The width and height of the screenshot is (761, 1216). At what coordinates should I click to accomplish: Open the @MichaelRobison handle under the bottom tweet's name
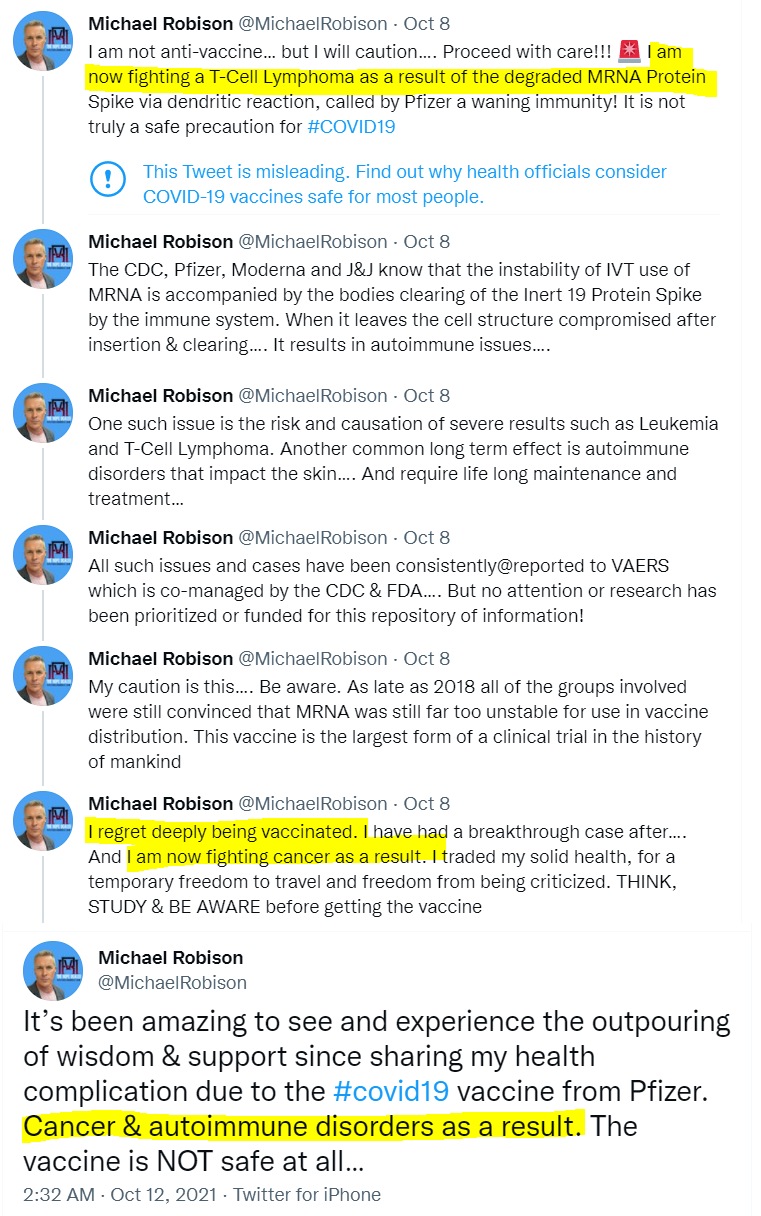tap(172, 982)
